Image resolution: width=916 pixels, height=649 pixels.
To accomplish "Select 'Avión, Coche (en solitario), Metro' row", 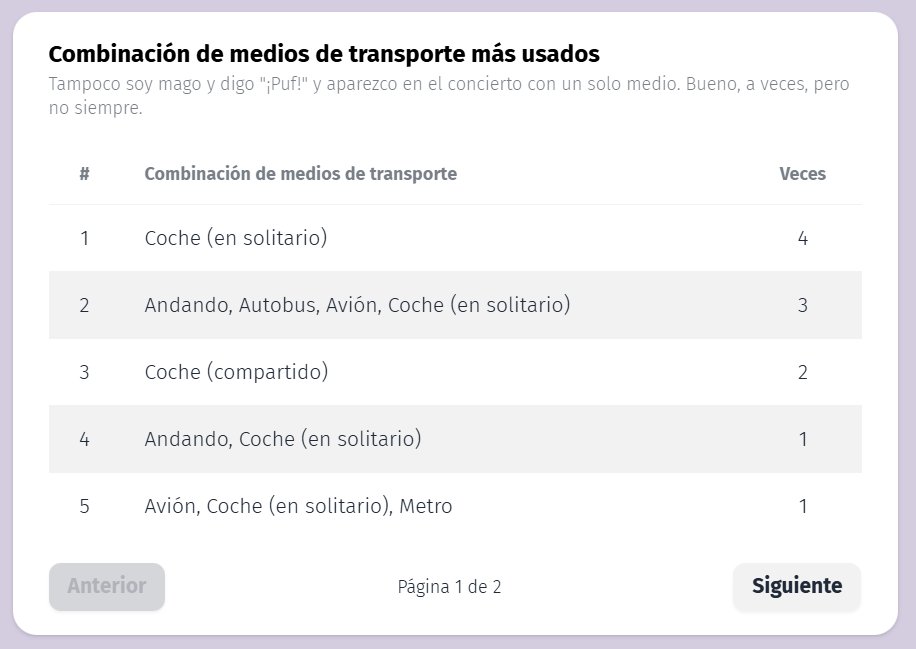I will coord(298,506).
